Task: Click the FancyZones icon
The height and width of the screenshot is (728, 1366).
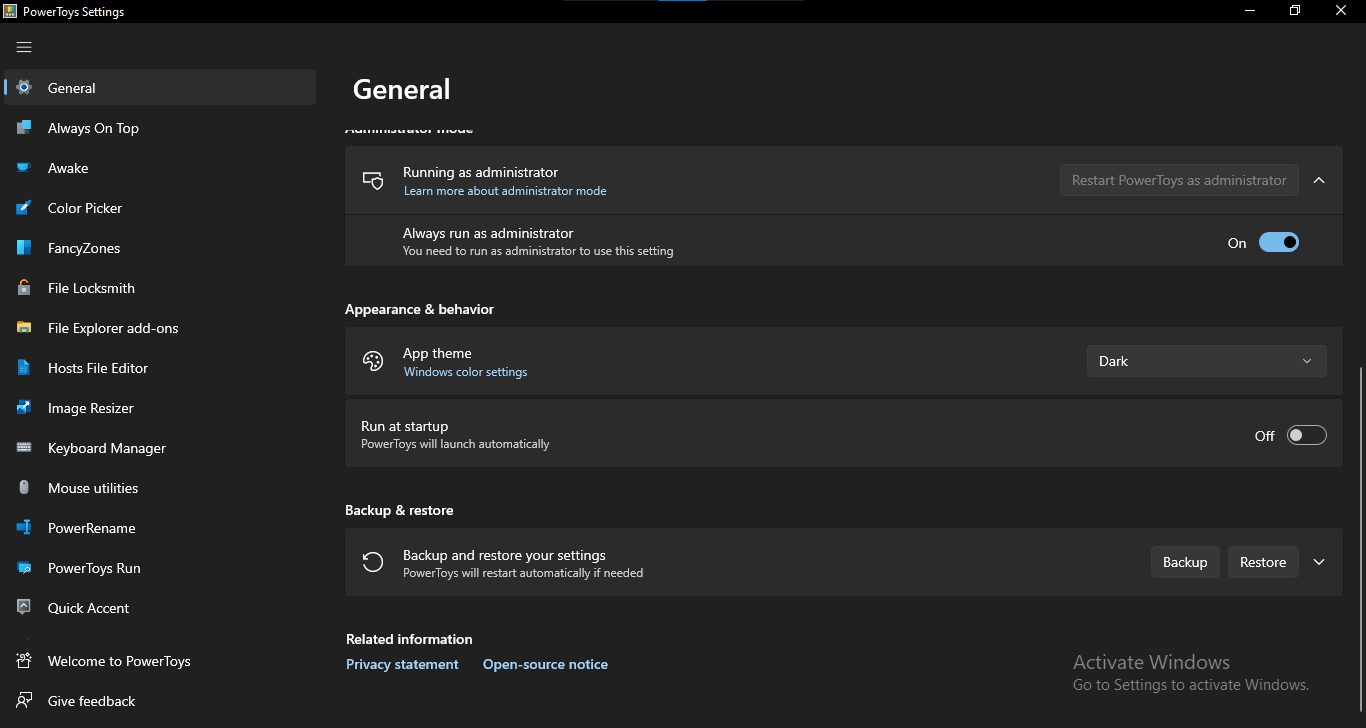Action: point(24,248)
